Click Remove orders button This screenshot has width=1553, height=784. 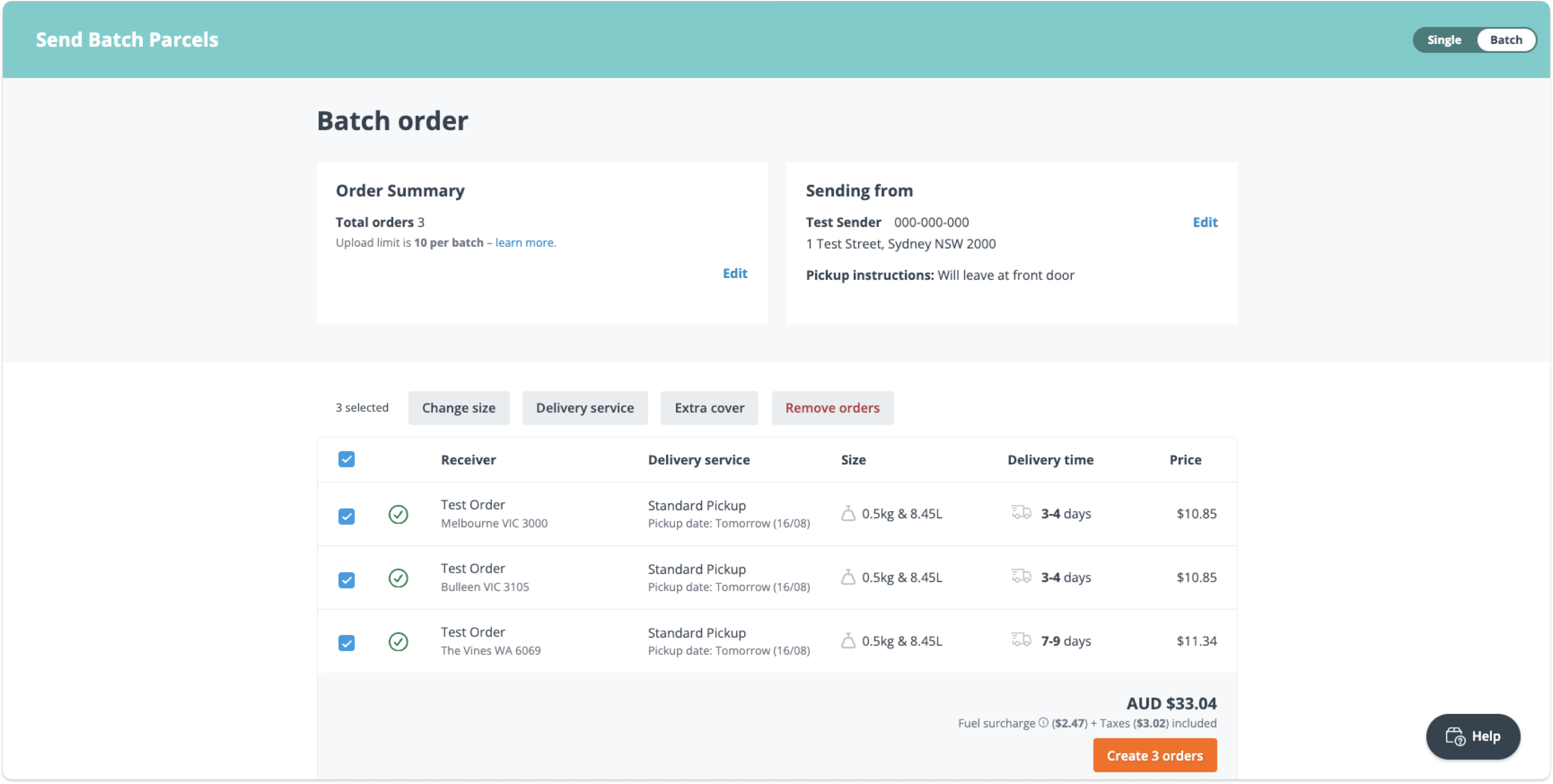(832, 408)
